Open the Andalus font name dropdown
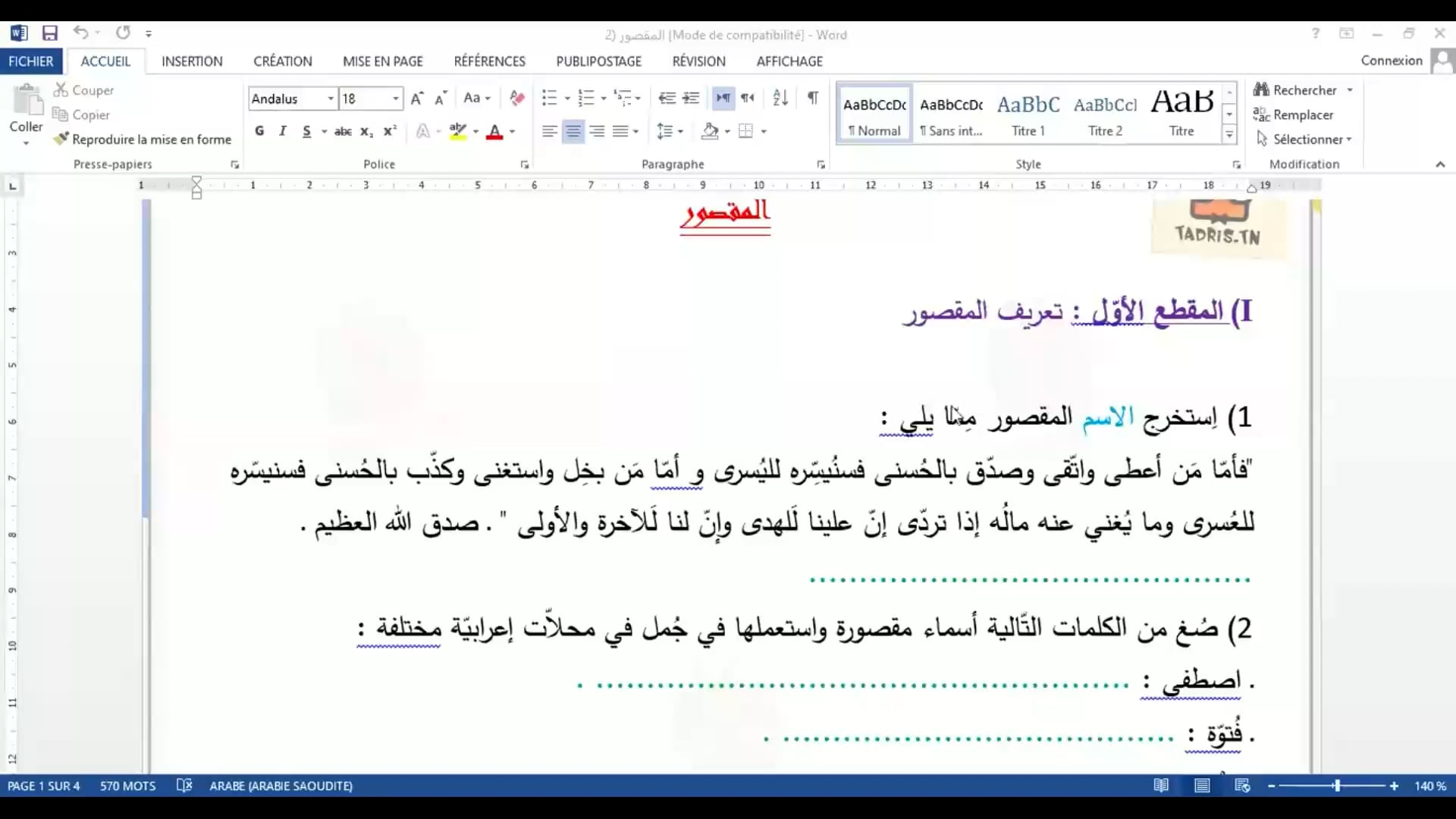 click(x=331, y=99)
